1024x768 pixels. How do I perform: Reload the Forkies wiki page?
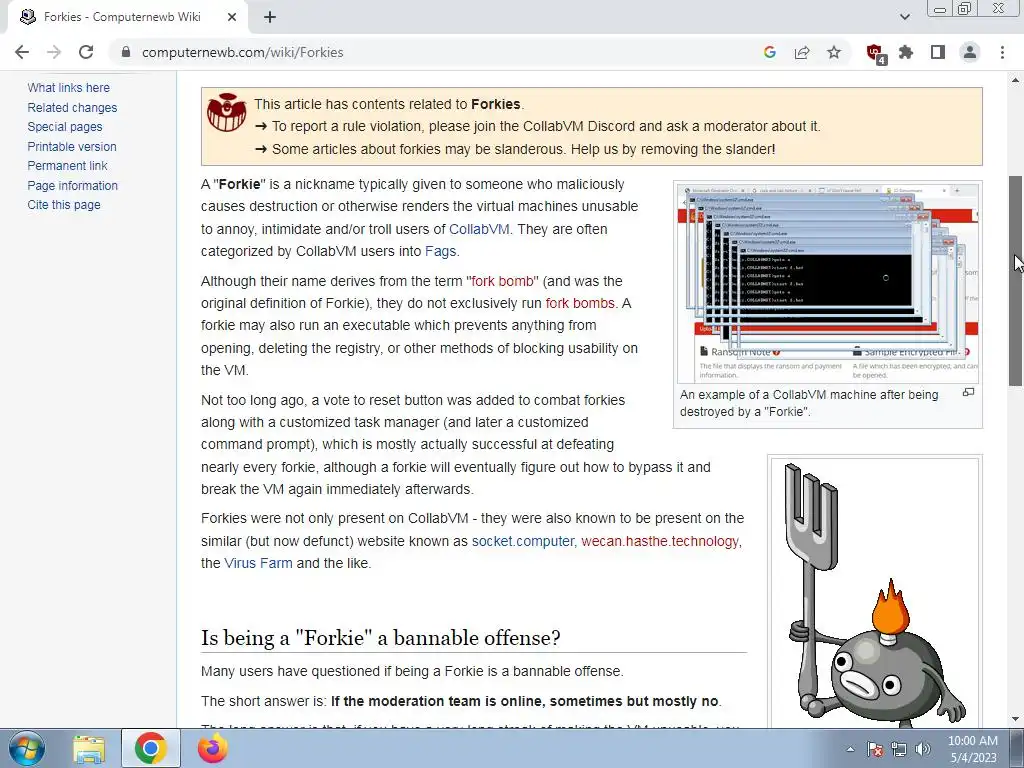tap(86, 52)
